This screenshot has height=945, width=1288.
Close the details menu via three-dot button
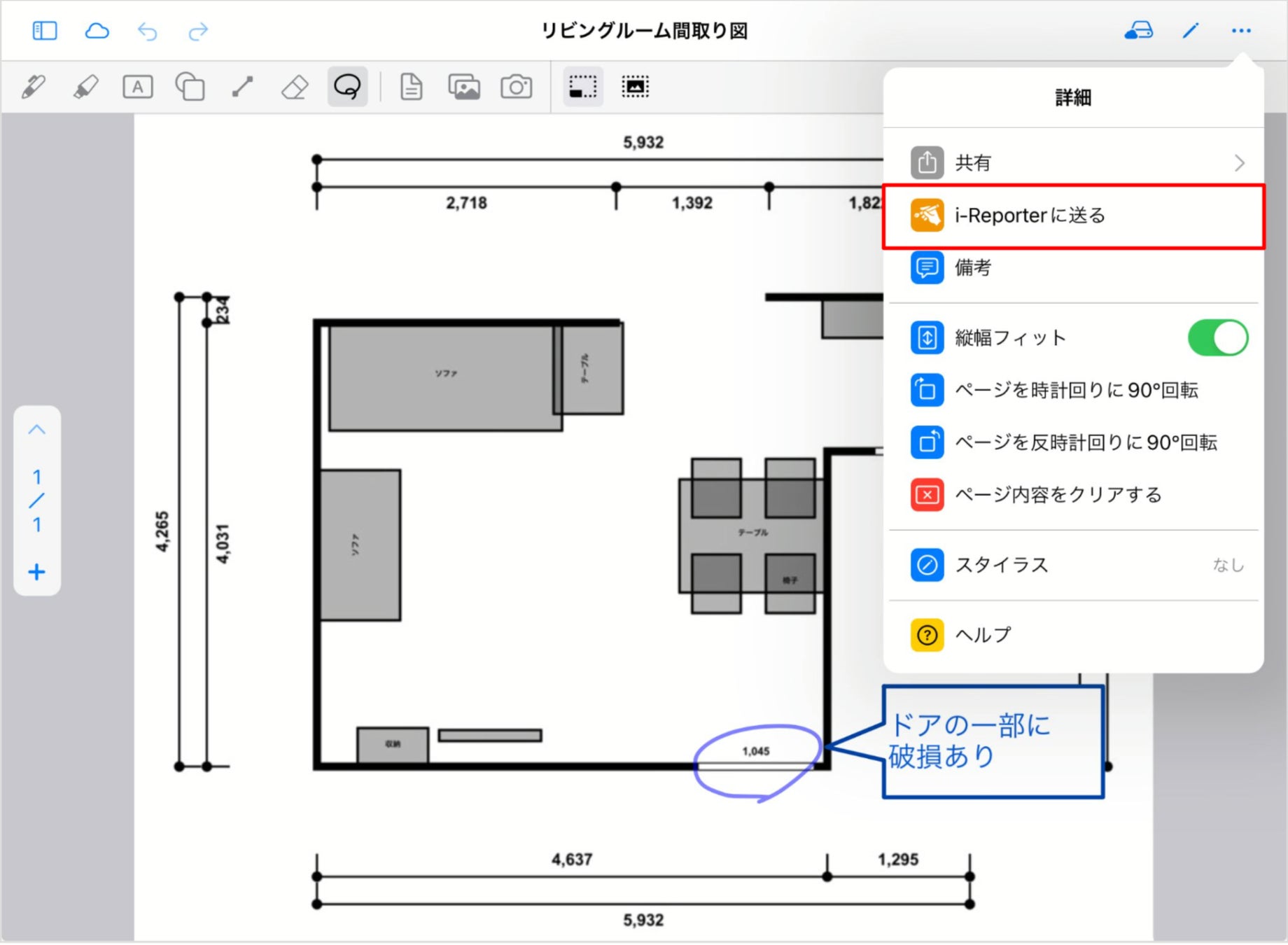point(1241,31)
